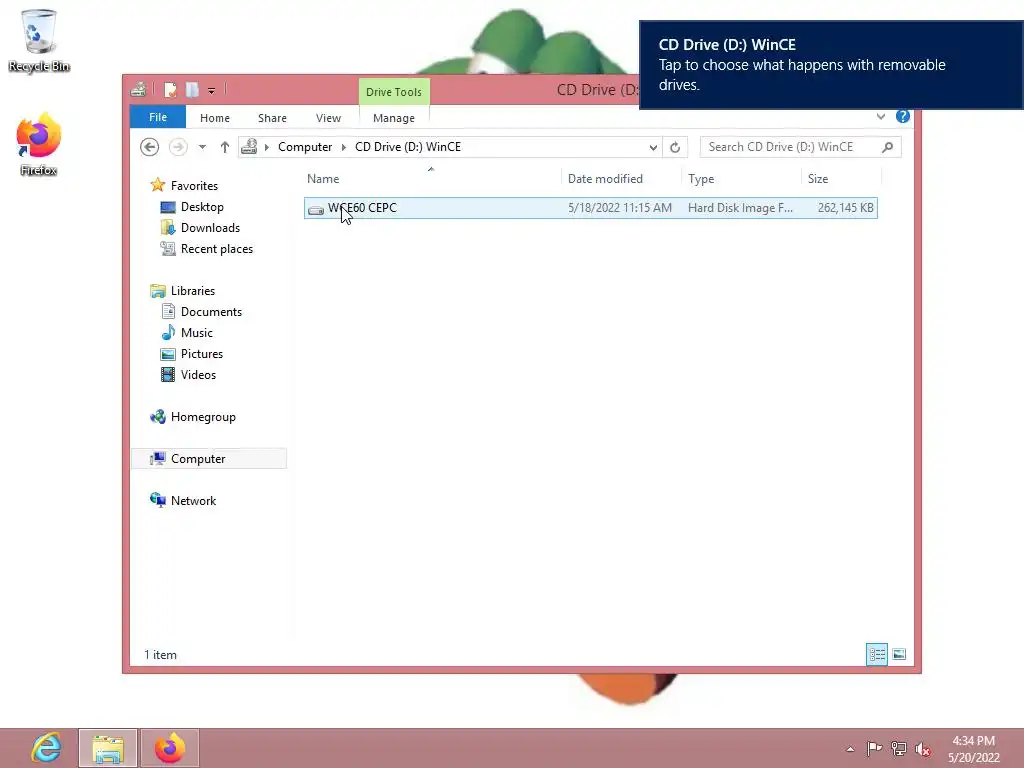Switch to Details view icon

876,654
